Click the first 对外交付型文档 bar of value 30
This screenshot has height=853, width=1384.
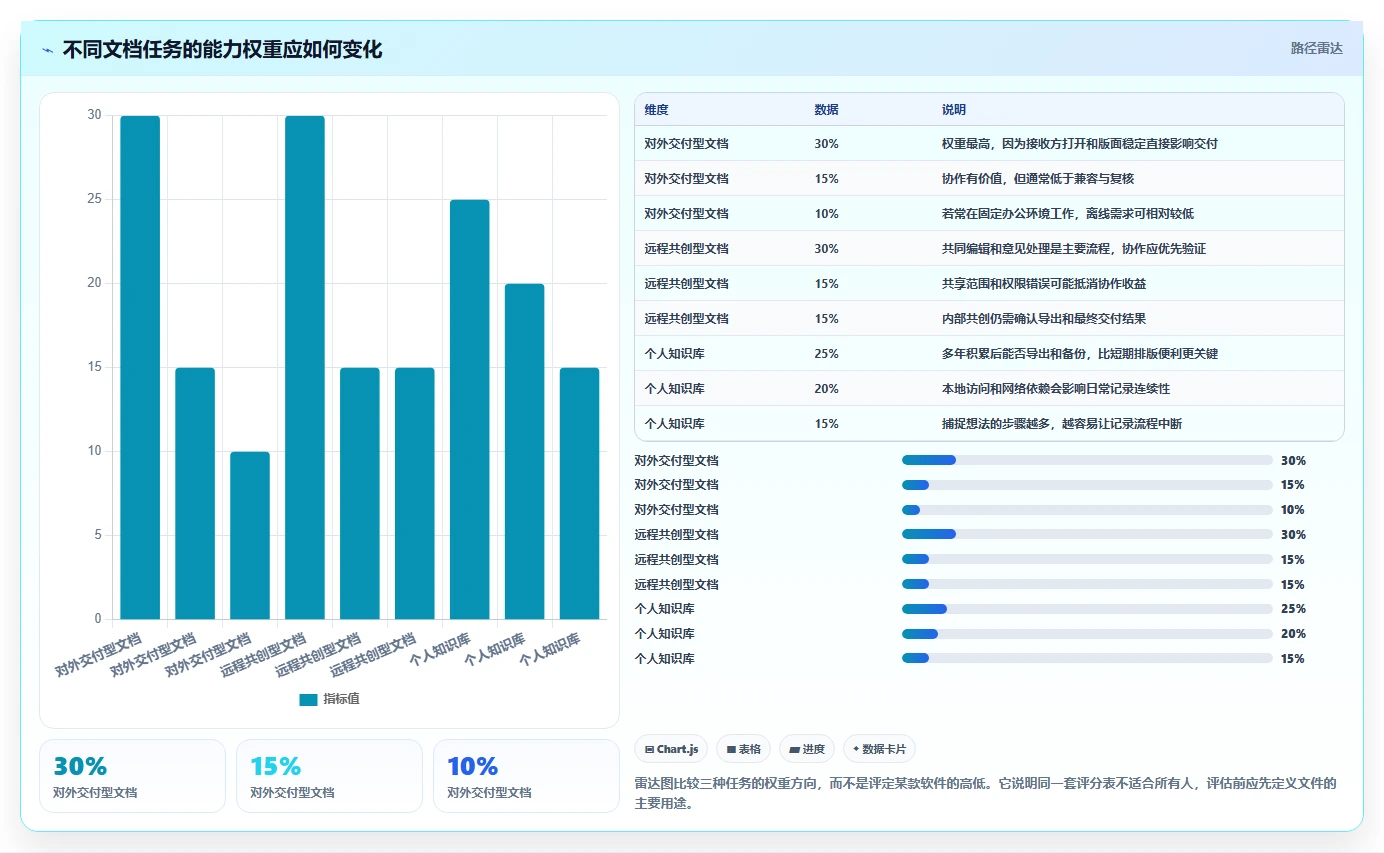pyautogui.click(x=140, y=367)
